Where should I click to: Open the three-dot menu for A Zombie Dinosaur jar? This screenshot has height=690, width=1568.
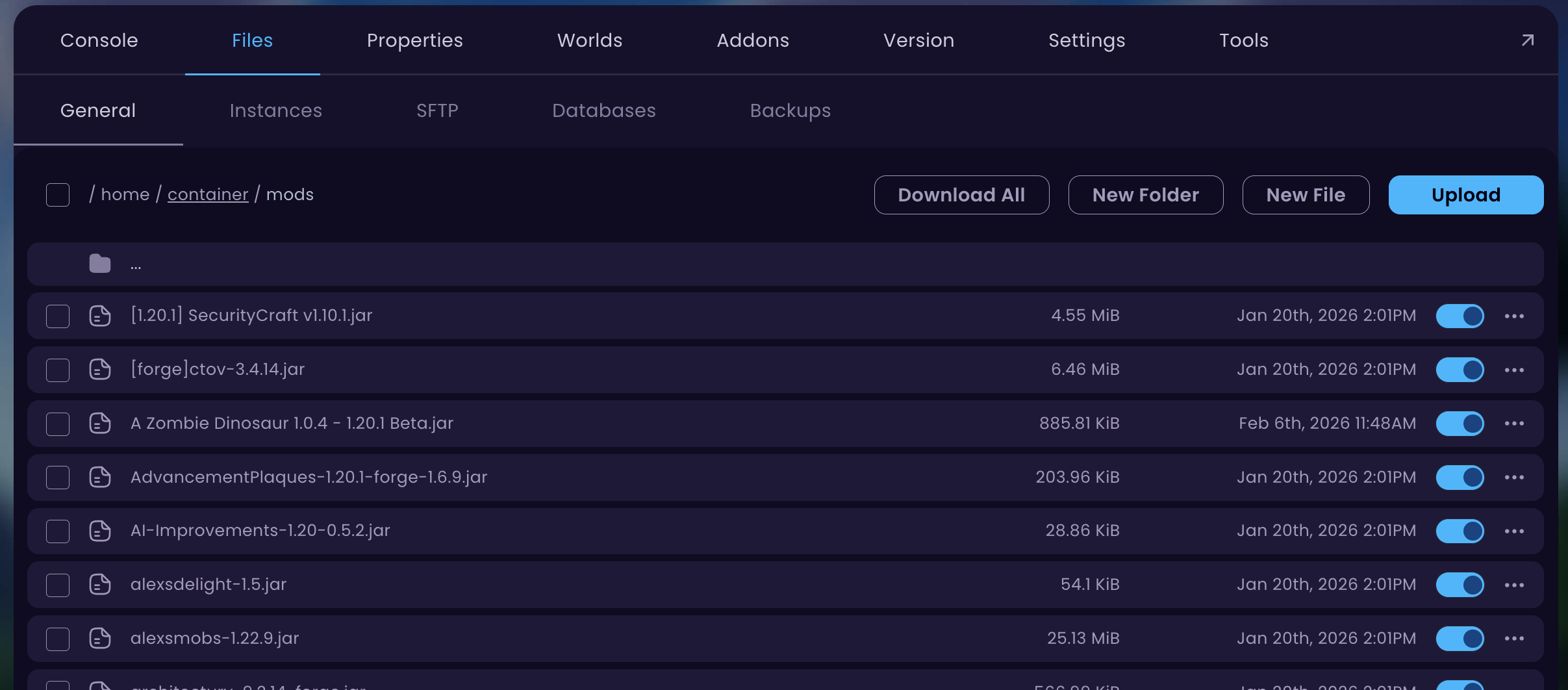[1514, 424]
